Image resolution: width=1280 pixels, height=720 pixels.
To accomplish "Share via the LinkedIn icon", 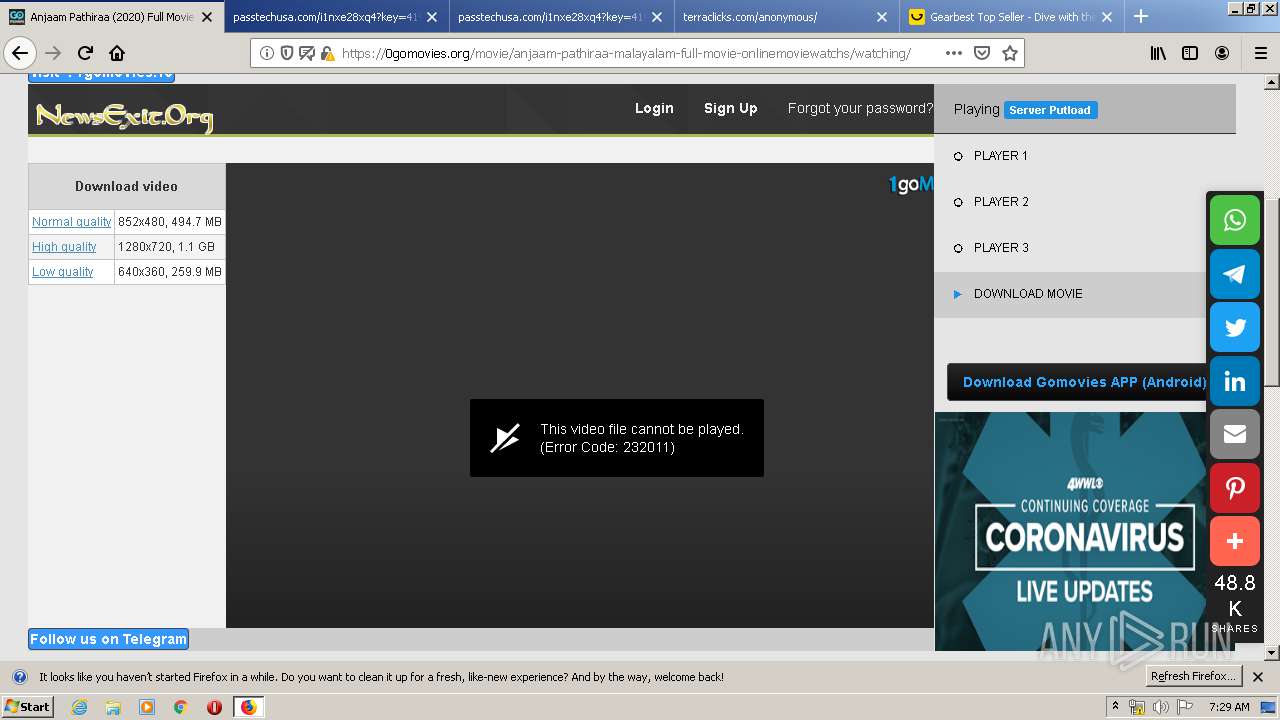I will coord(1235,381).
